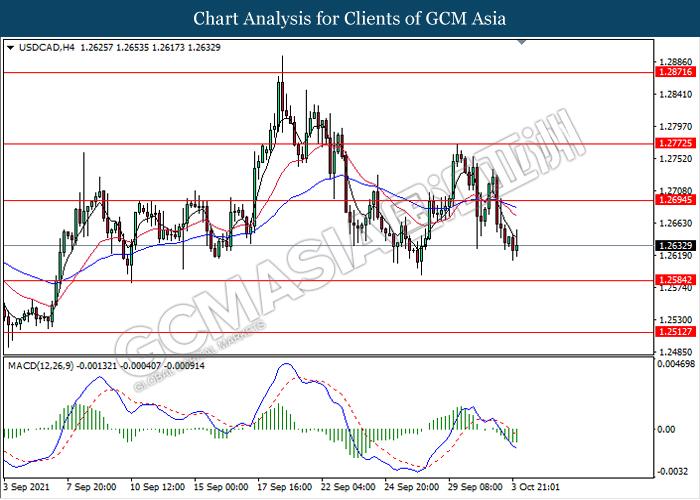Image resolution: width=700 pixels, height=500 pixels.
Task: Click the triangle arrow beside USDCAD,H4
Action: [x=10, y=47]
